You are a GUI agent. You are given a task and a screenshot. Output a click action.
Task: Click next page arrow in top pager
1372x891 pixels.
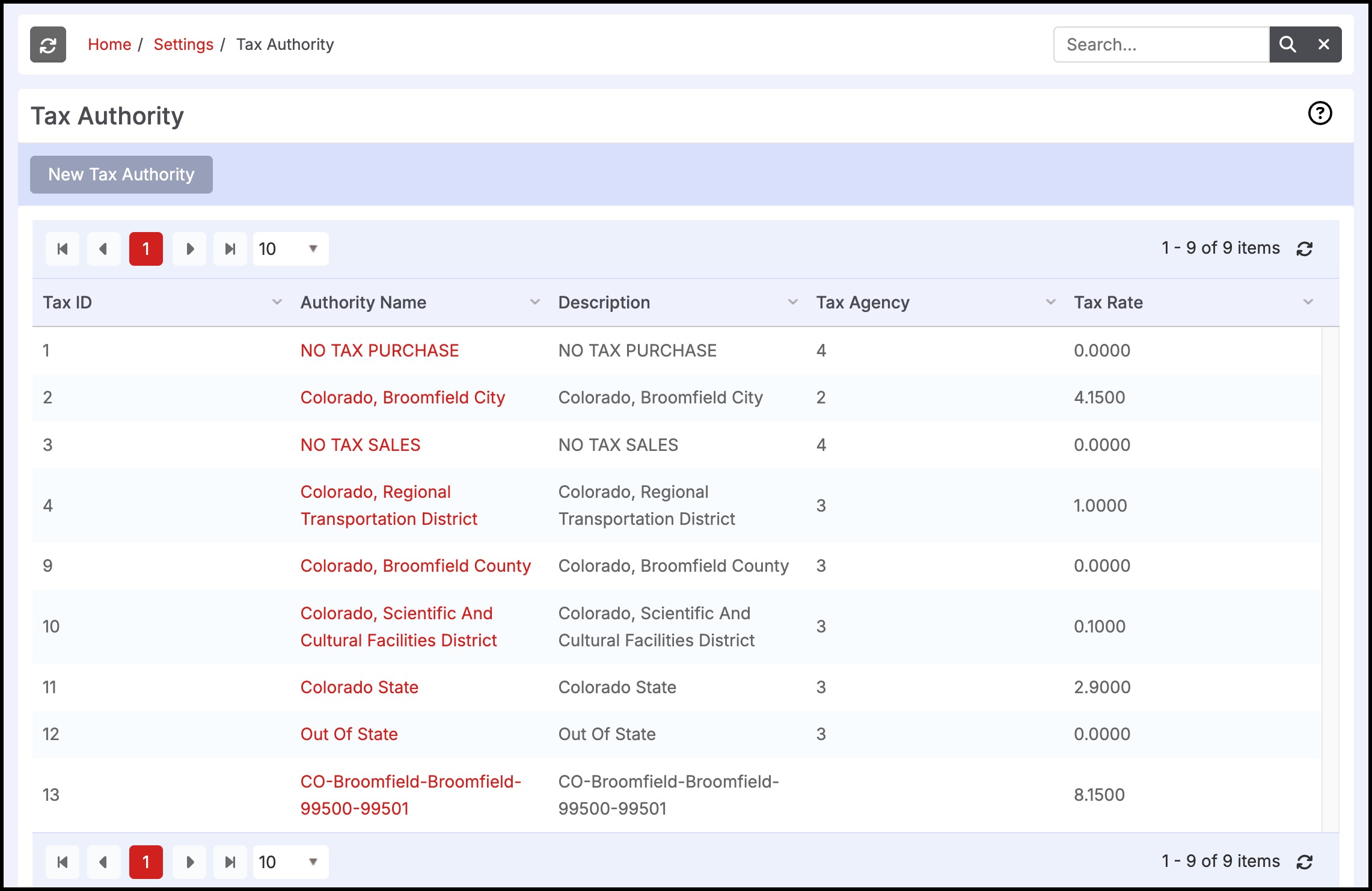pos(189,249)
